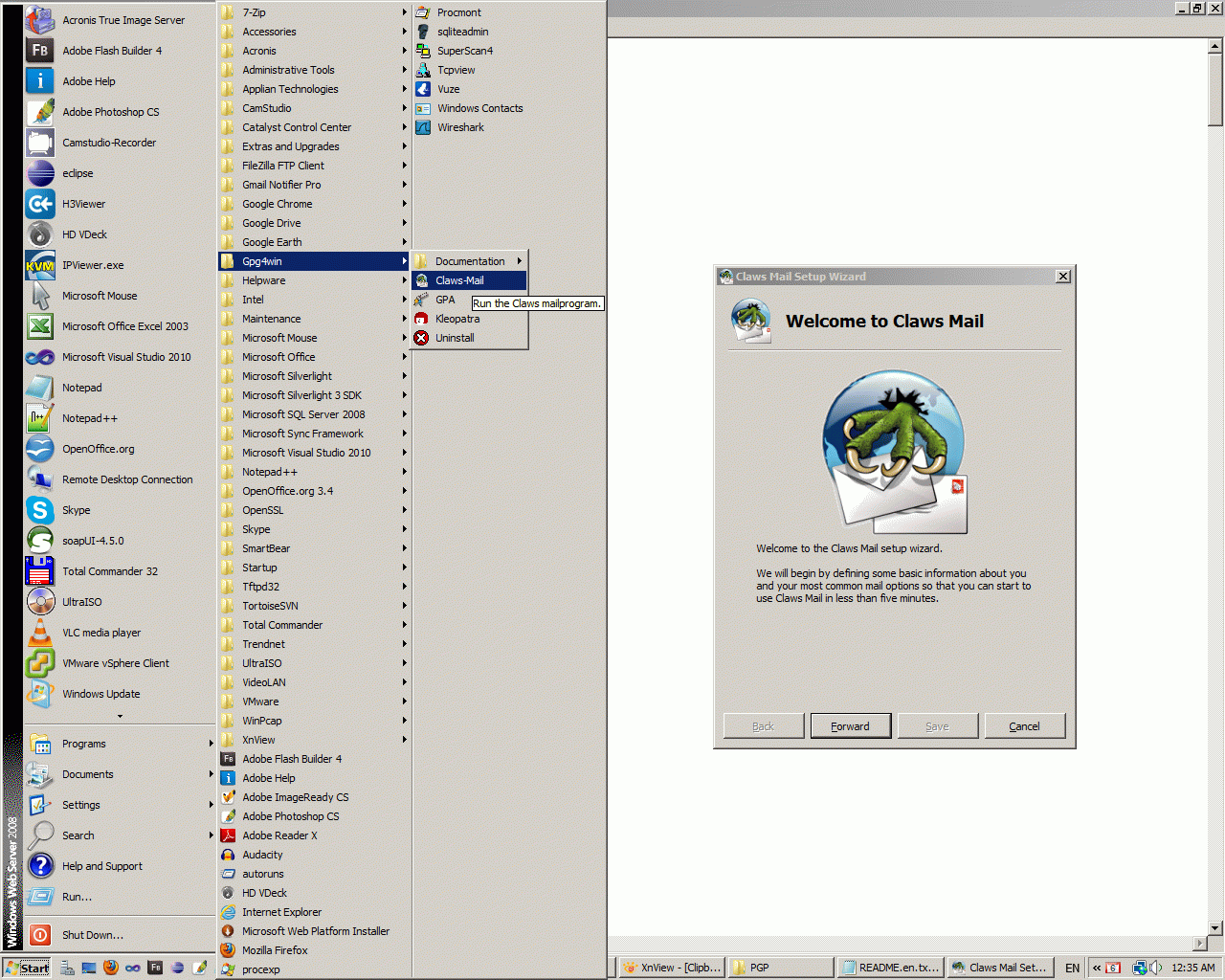The image size is (1225, 980).
Task: Click Firefox icon in the quick launch bar
Action: [111, 968]
